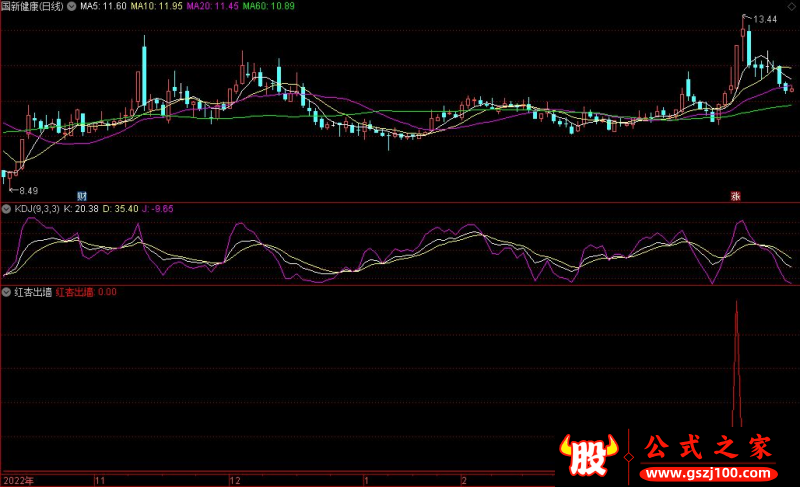Open the 红杏出墙 indicator dropdown arrow
The image size is (800, 487).
coord(7,293)
